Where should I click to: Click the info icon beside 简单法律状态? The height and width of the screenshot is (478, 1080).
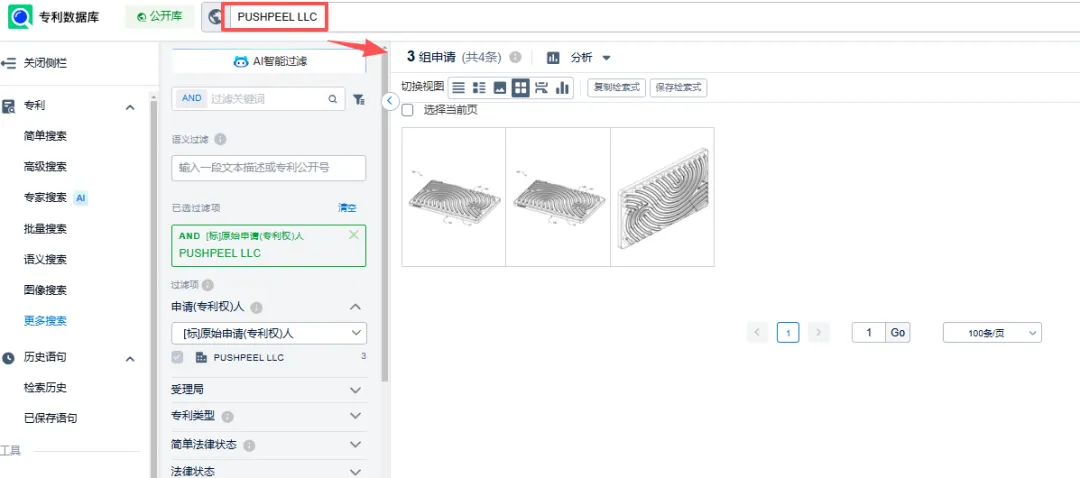pyautogui.click(x=249, y=446)
